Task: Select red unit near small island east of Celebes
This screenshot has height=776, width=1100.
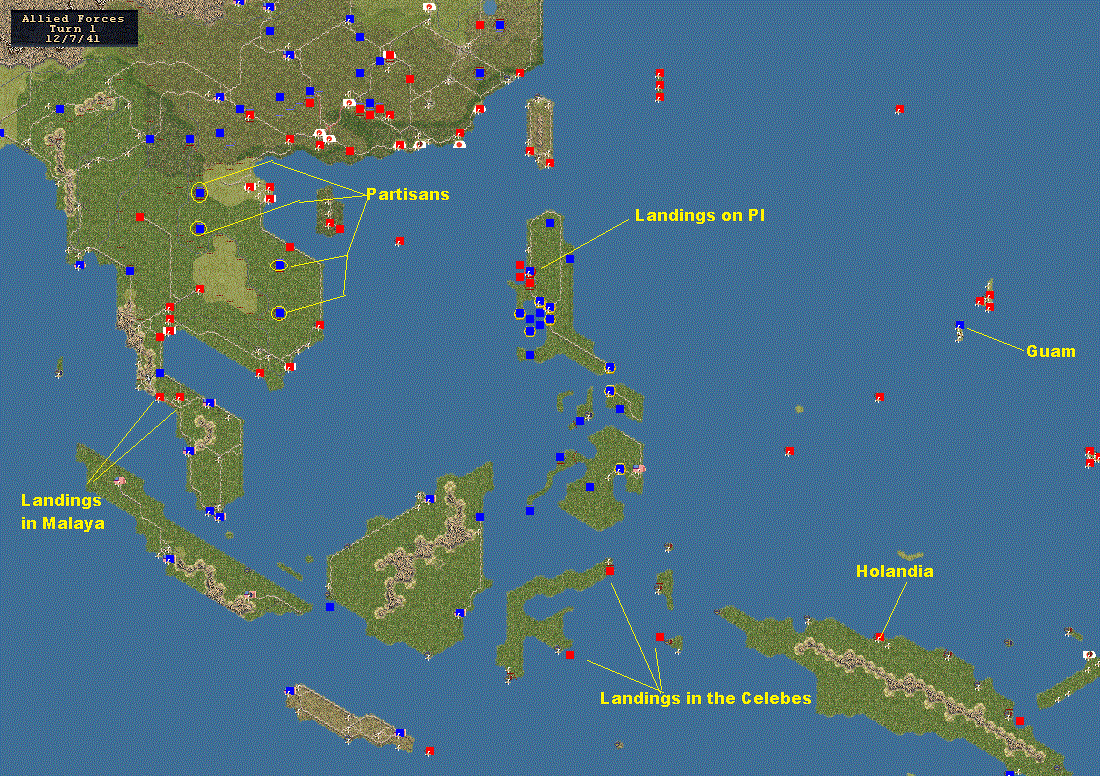Action: (x=659, y=637)
